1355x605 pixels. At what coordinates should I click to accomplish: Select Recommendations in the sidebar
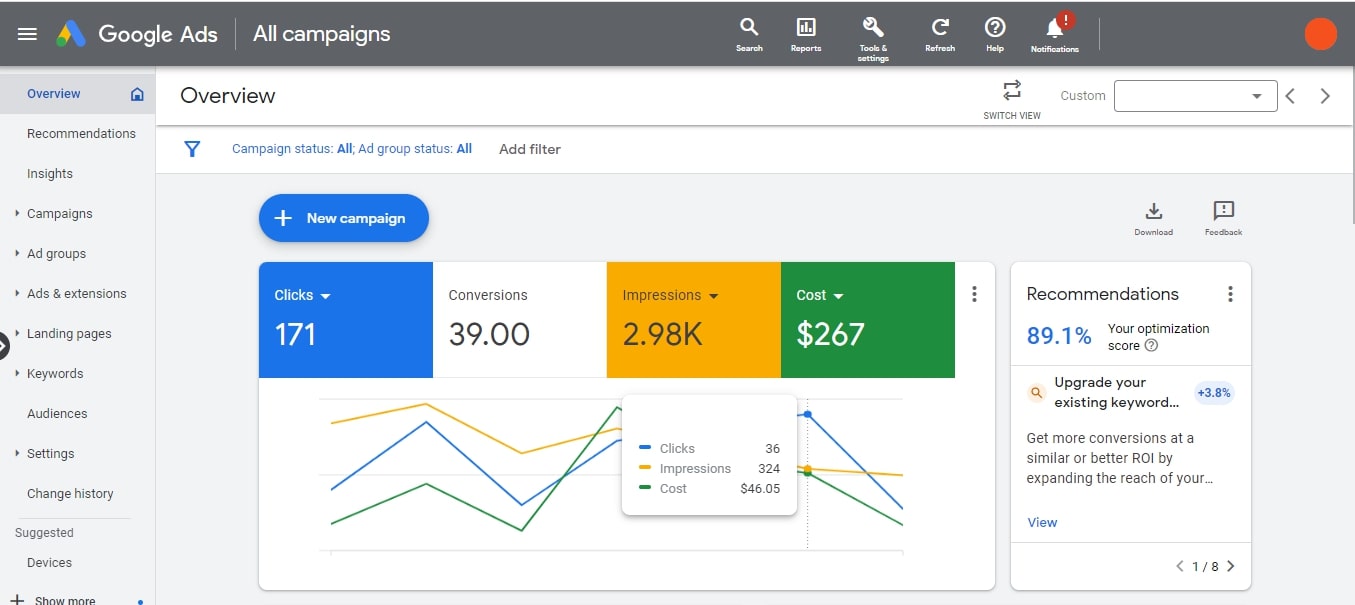[81, 133]
